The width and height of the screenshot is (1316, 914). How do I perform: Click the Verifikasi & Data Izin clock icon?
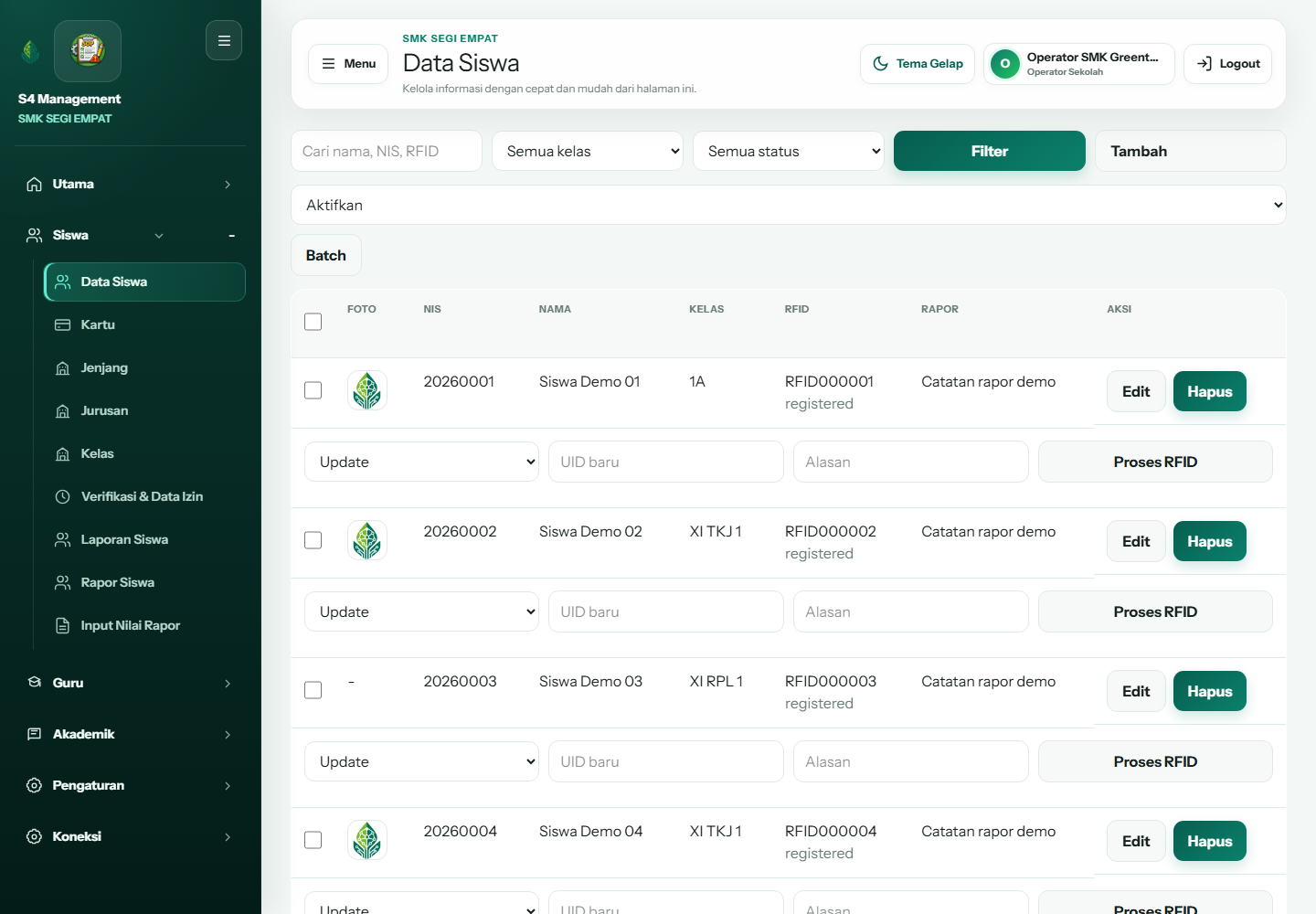63,497
